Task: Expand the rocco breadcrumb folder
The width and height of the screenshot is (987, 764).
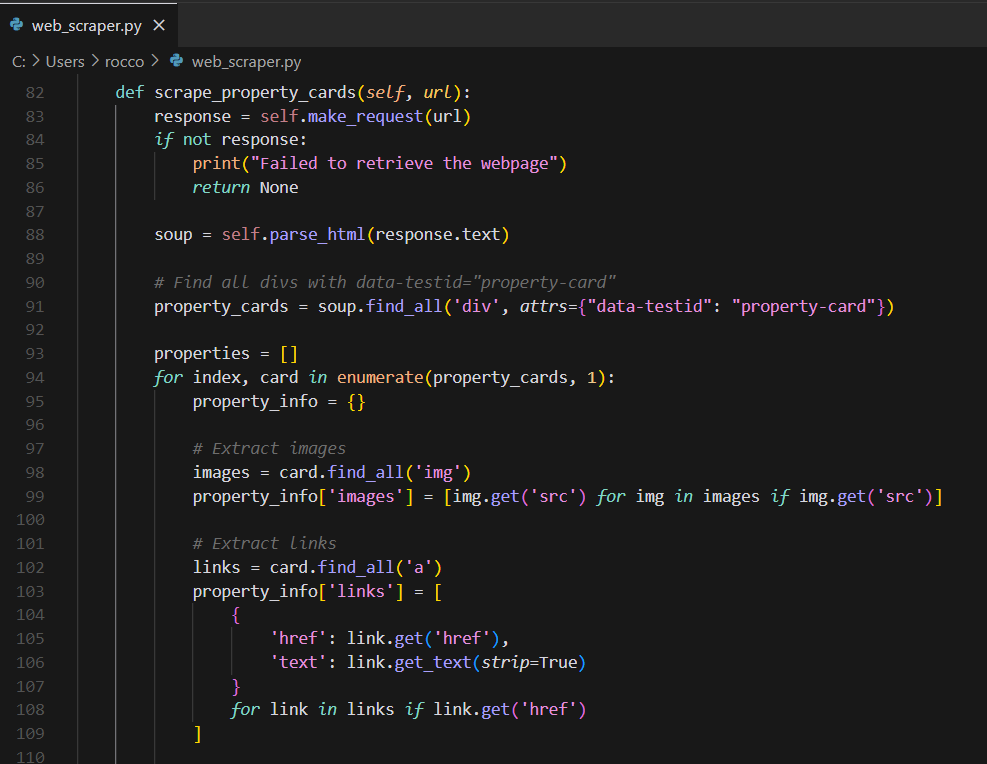Action: point(125,62)
